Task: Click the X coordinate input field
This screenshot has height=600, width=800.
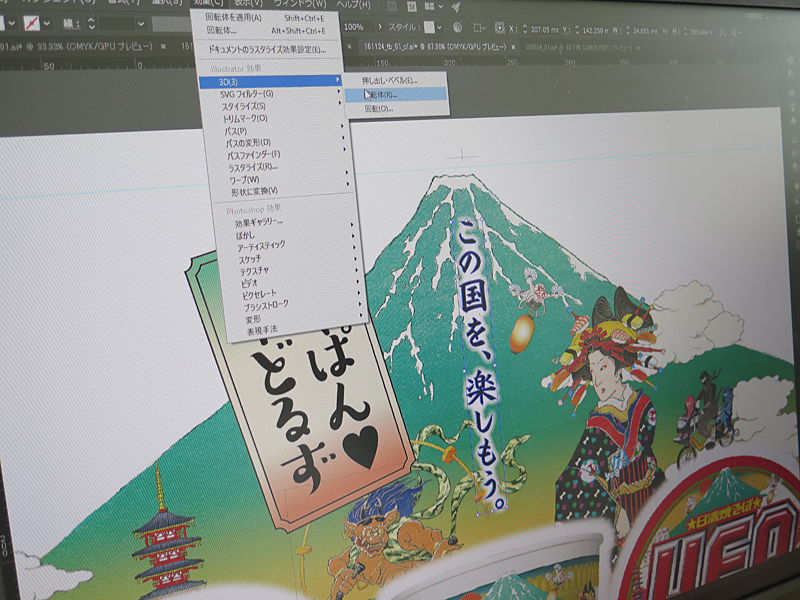Action: pyautogui.click(x=545, y=28)
